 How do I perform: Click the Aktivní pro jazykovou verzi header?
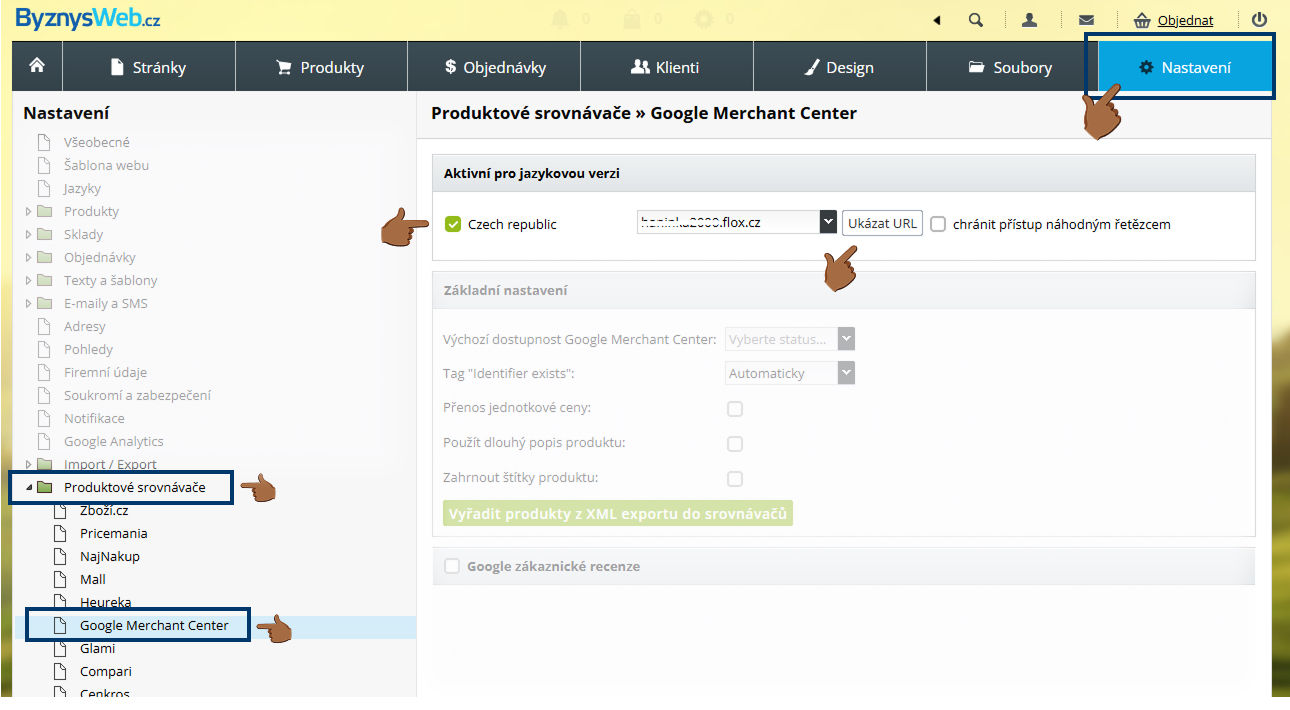(x=843, y=173)
